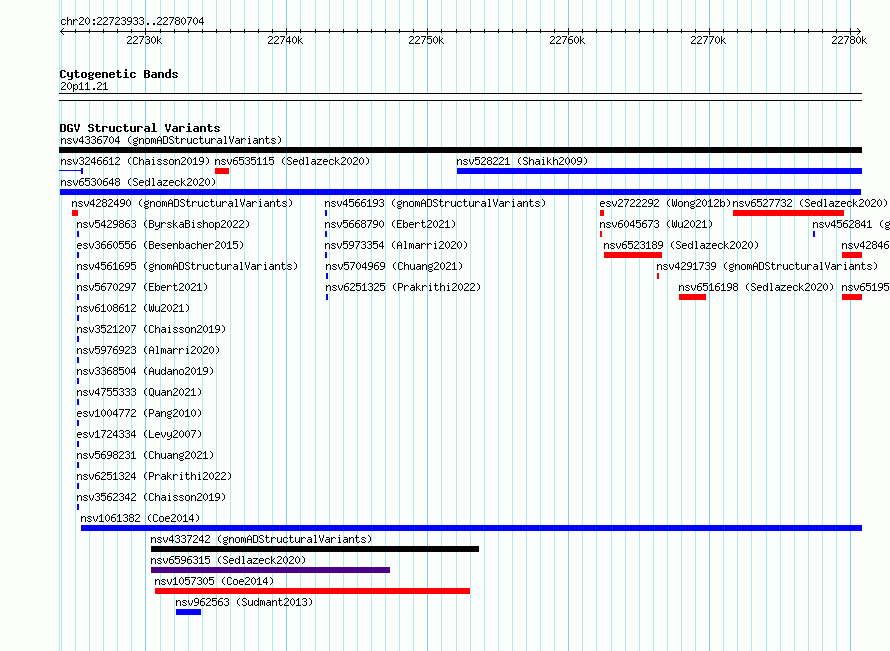The image size is (890, 651).
Task: Click the nsv6530648 long blue bar
Action: [x=460, y=192]
